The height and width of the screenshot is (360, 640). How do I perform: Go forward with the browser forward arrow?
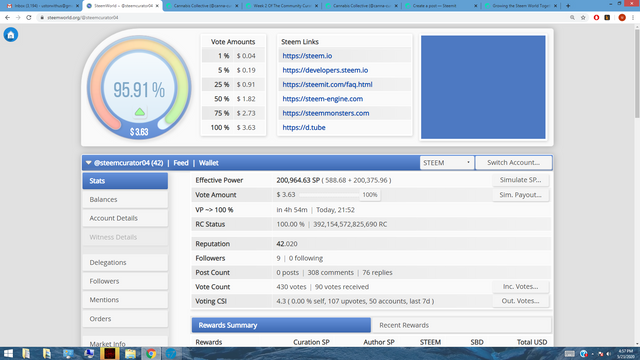click(x=18, y=18)
